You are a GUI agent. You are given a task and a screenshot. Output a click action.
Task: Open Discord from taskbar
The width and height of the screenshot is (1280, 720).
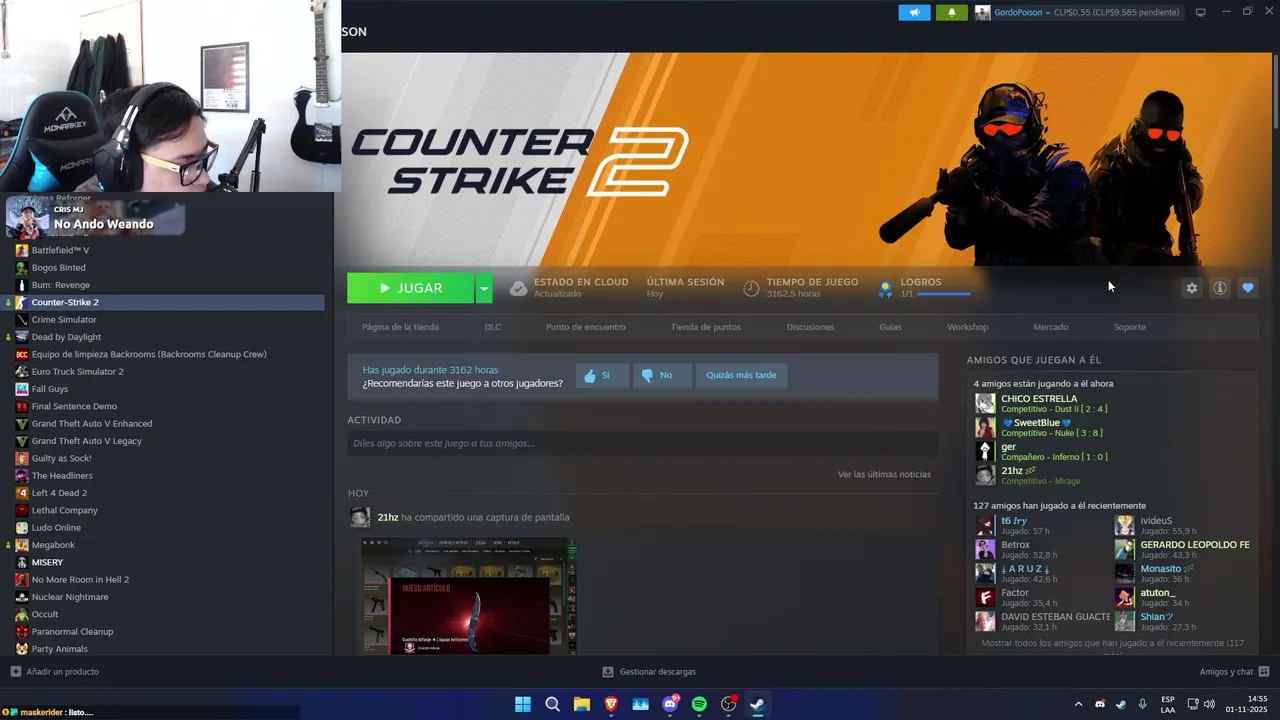pos(670,704)
